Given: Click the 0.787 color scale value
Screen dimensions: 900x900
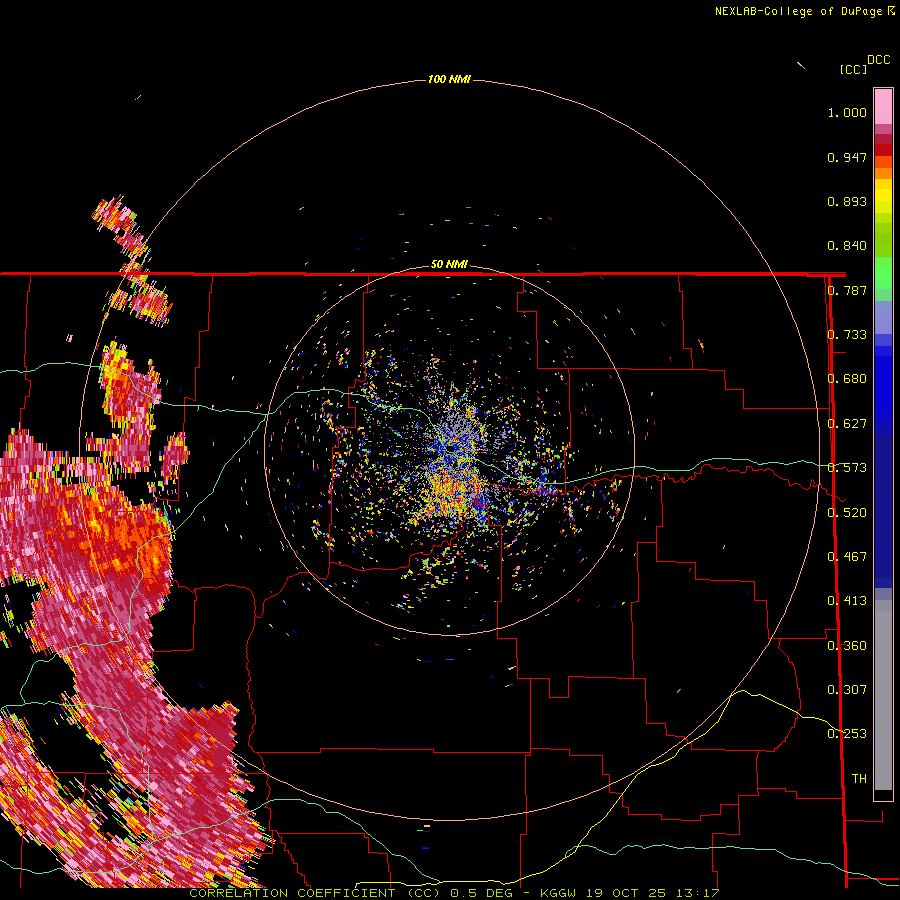Looking at the screenshot, I should click(847, 290).
